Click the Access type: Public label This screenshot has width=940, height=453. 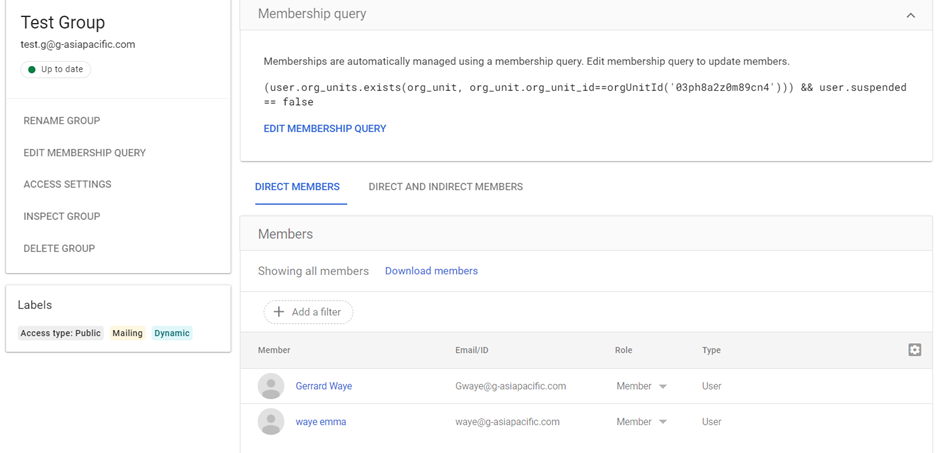(x=61, y=333)
